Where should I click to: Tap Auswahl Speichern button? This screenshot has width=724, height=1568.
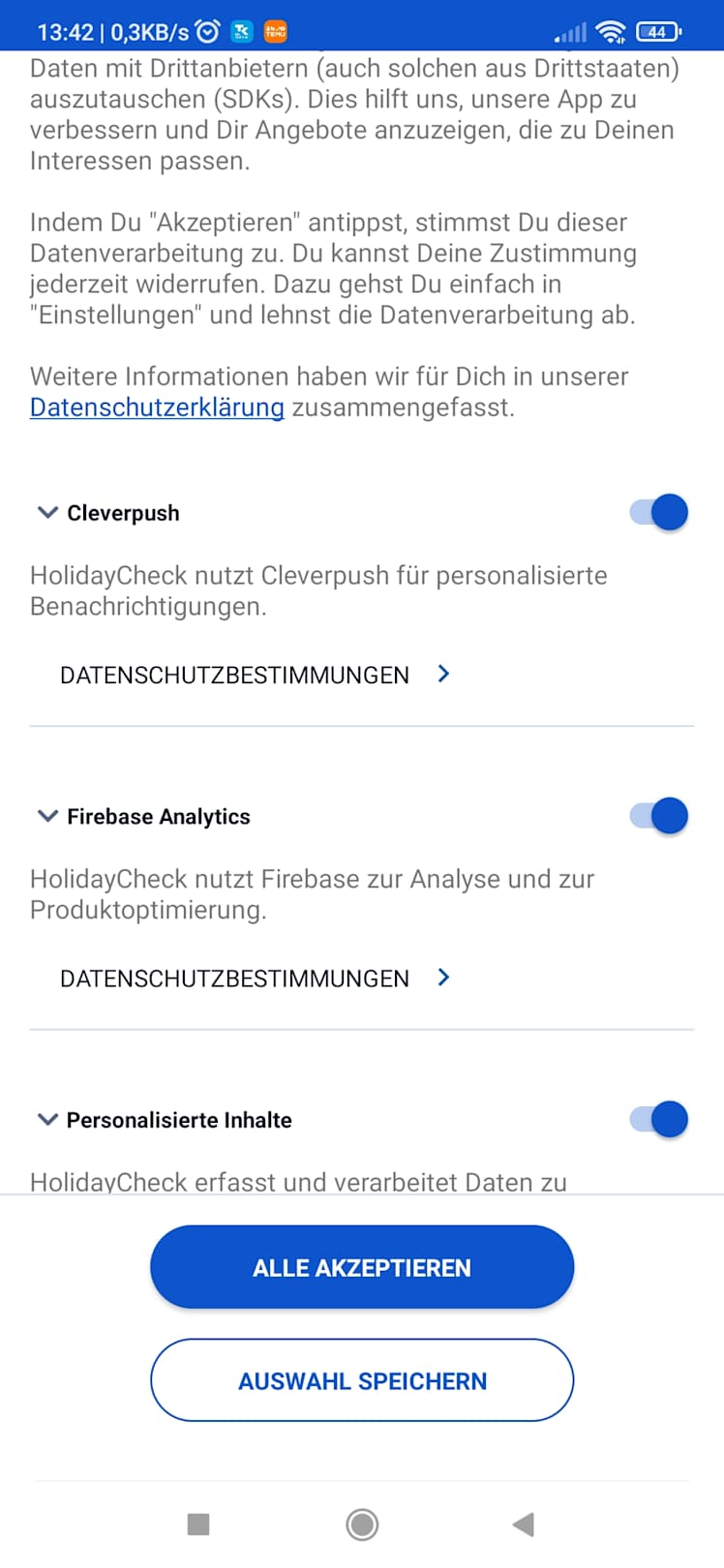pos(362,1381)
